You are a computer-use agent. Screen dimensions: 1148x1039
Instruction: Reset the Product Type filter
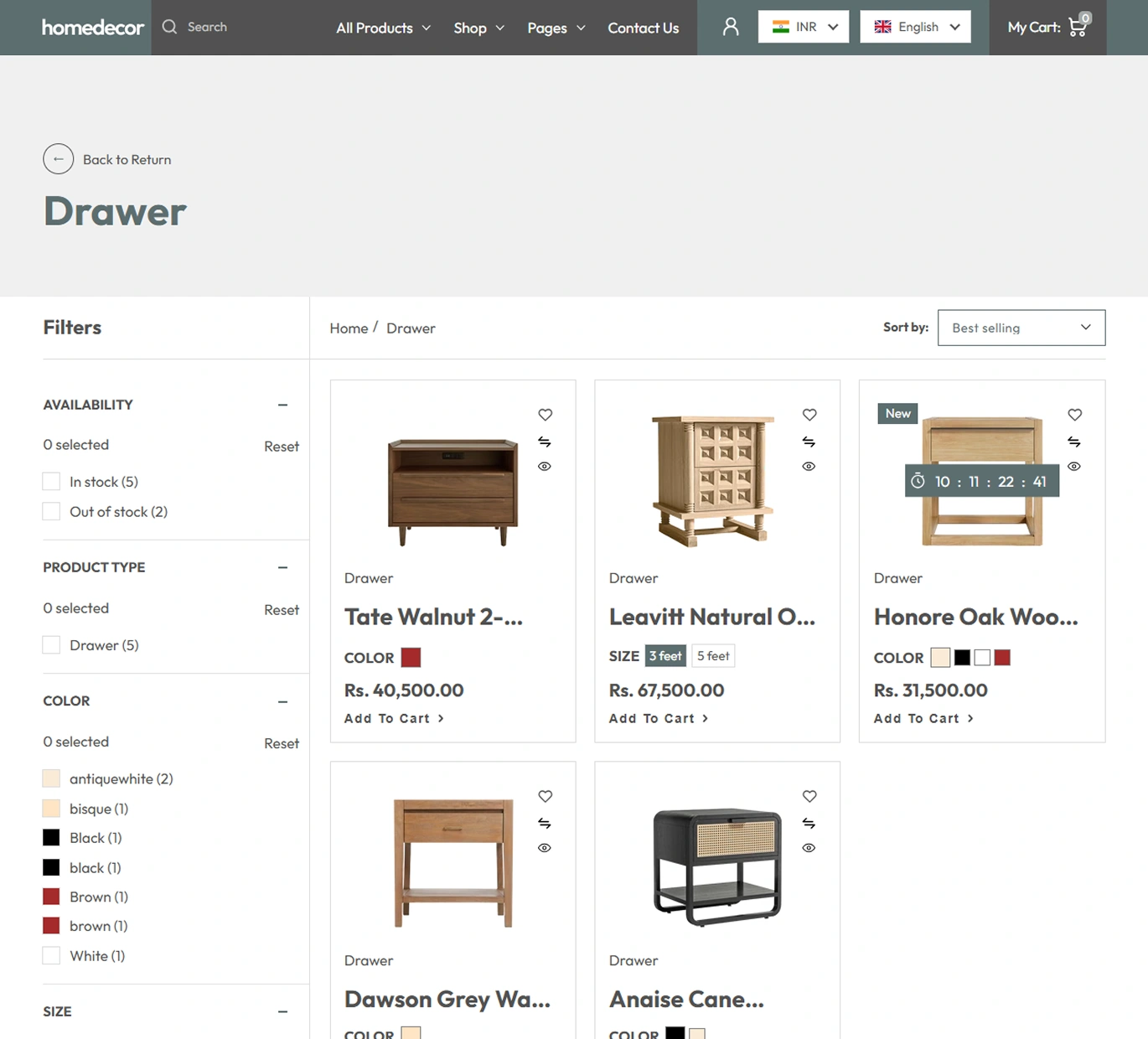282,610
